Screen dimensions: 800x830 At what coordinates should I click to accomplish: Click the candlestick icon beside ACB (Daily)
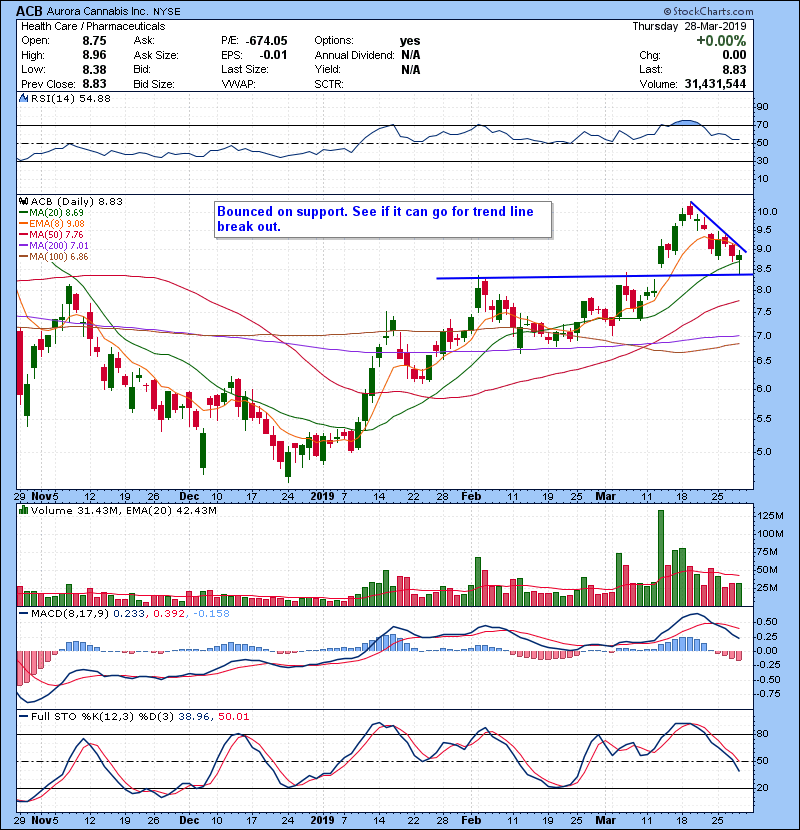click(x=23, y=201)
